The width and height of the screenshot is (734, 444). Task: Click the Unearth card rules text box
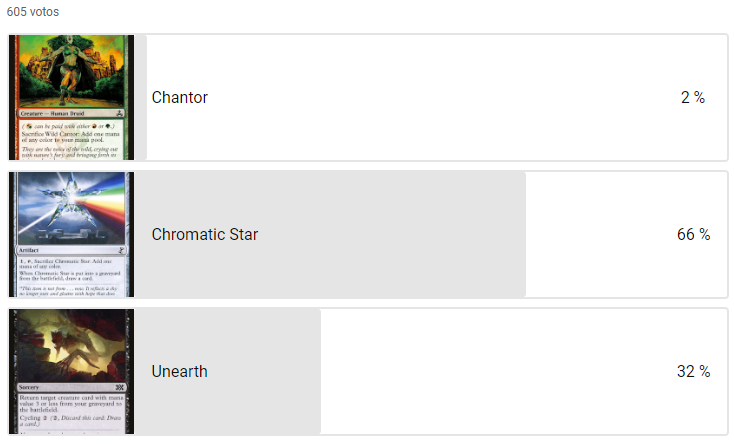(71, 413)
